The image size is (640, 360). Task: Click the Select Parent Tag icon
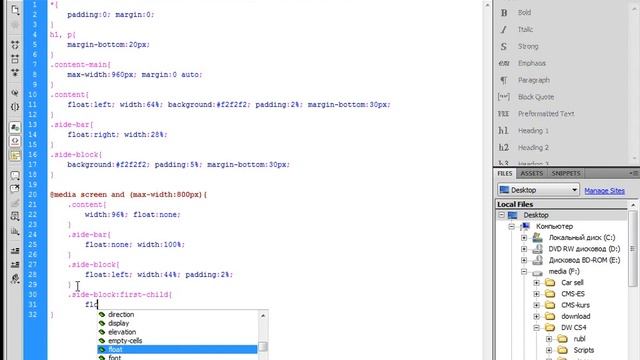[15, 93]
